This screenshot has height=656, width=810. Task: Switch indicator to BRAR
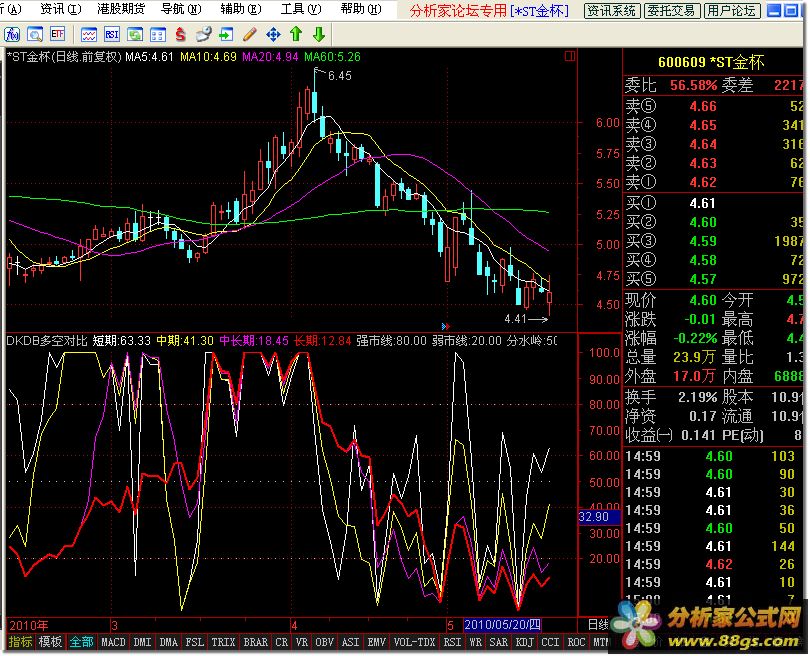tap(255, 642)
